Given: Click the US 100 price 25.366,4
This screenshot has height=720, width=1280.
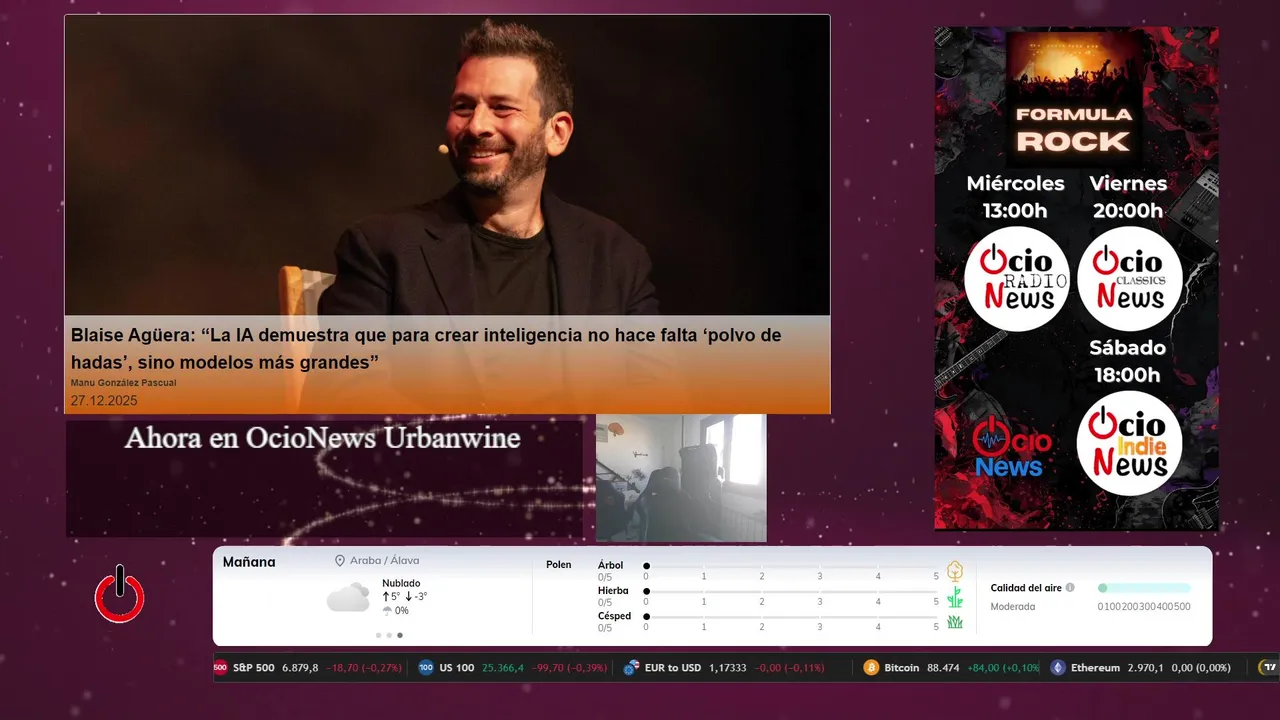Looking at the screenshot, I should point(503,668).
